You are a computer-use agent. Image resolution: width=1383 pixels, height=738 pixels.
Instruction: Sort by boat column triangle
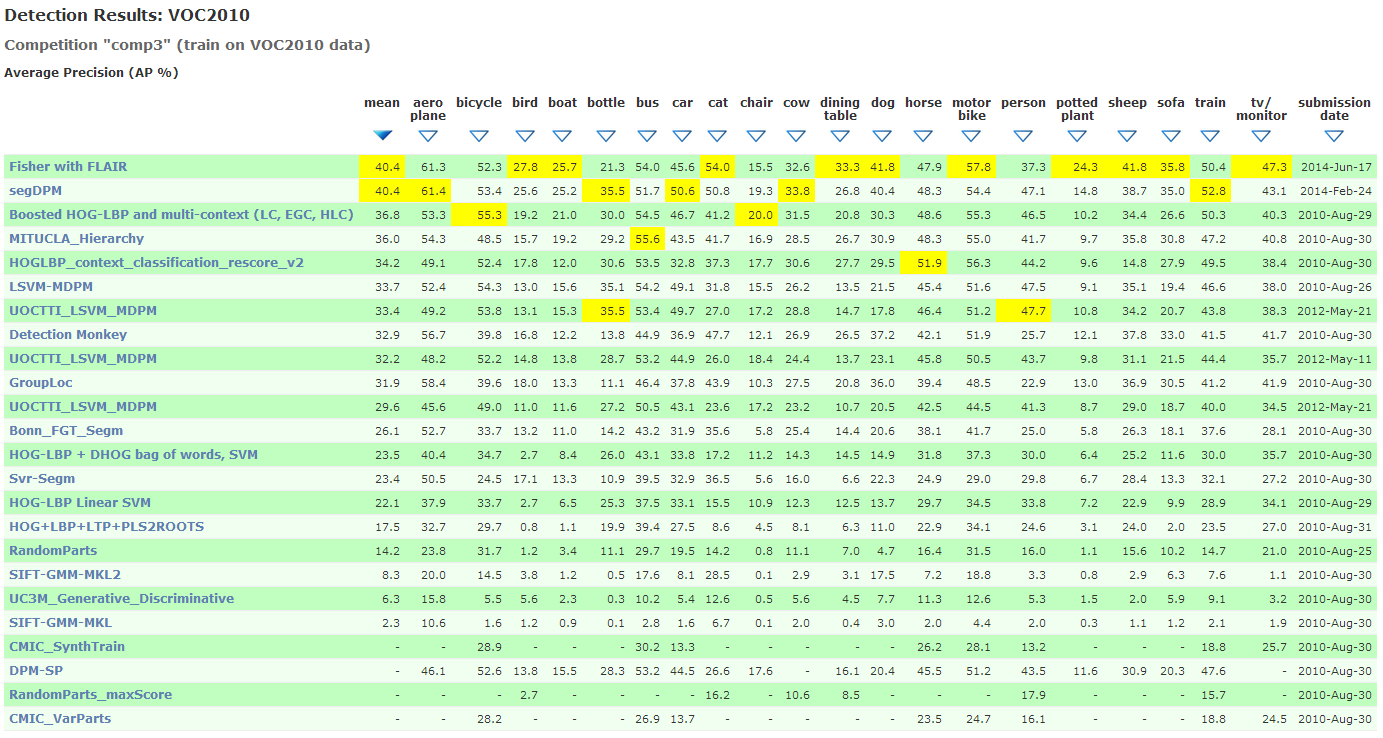(x=562, y=136)
